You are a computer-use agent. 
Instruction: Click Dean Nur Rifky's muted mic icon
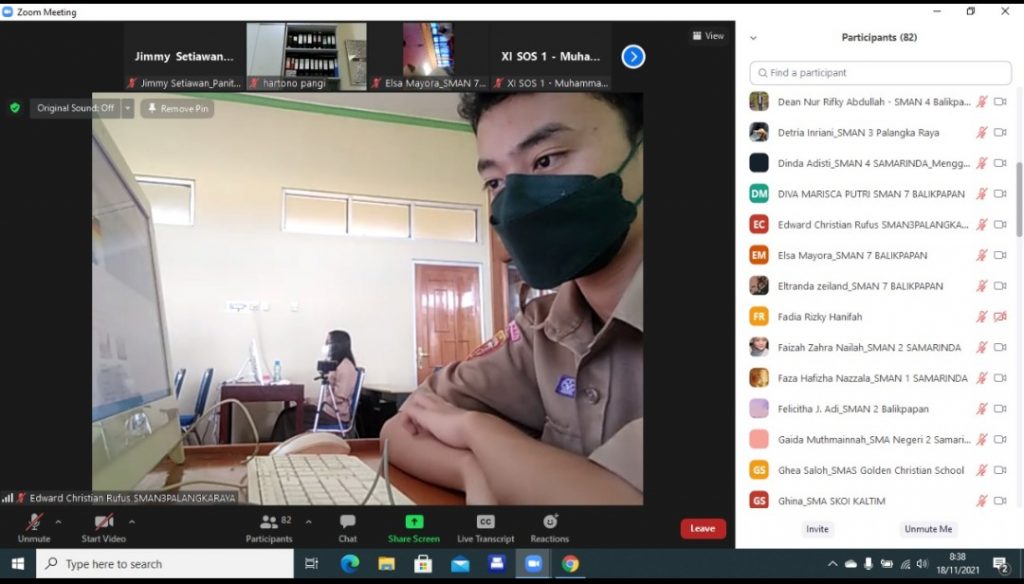[982, 102]
